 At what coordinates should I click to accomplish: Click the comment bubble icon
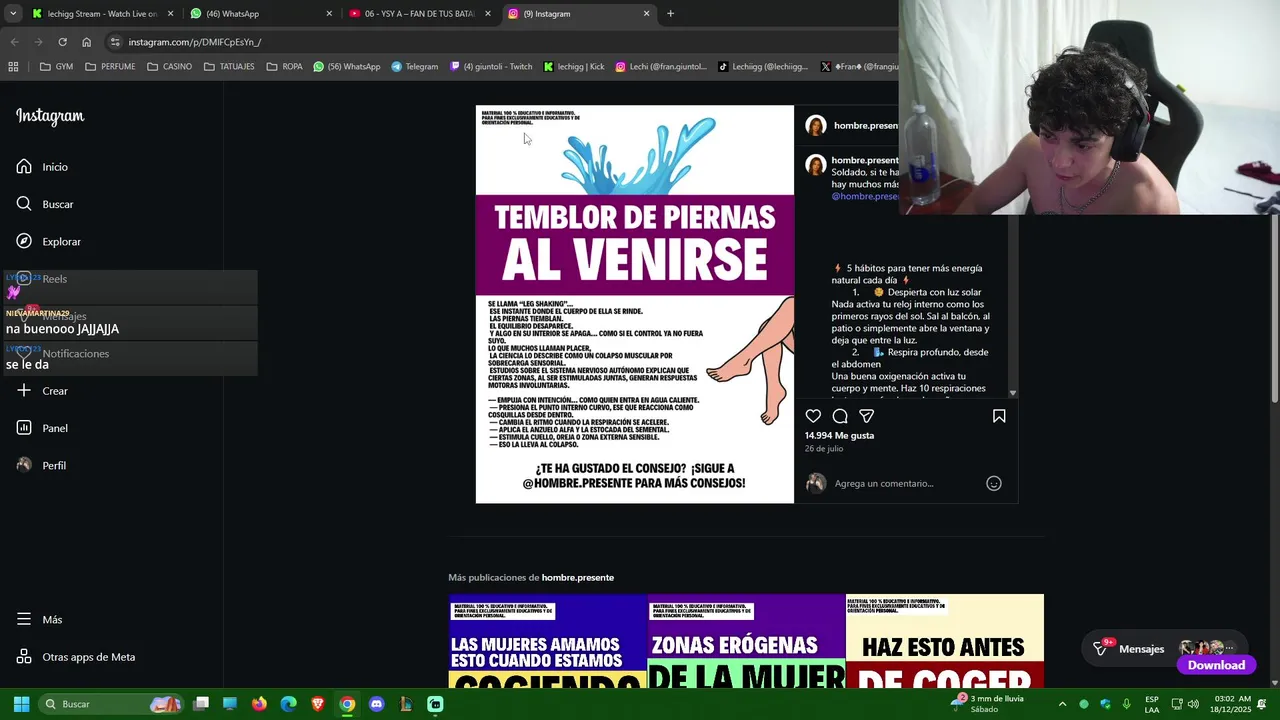tap(840, 416)
